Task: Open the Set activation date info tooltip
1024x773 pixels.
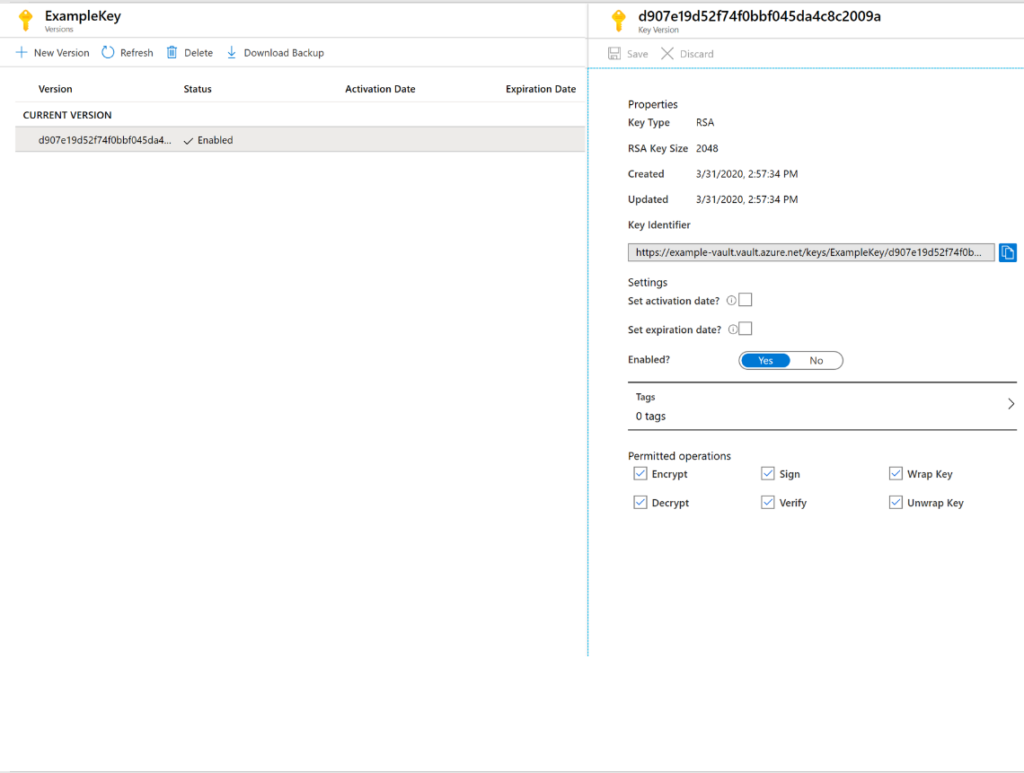Action: click(734, 302)
